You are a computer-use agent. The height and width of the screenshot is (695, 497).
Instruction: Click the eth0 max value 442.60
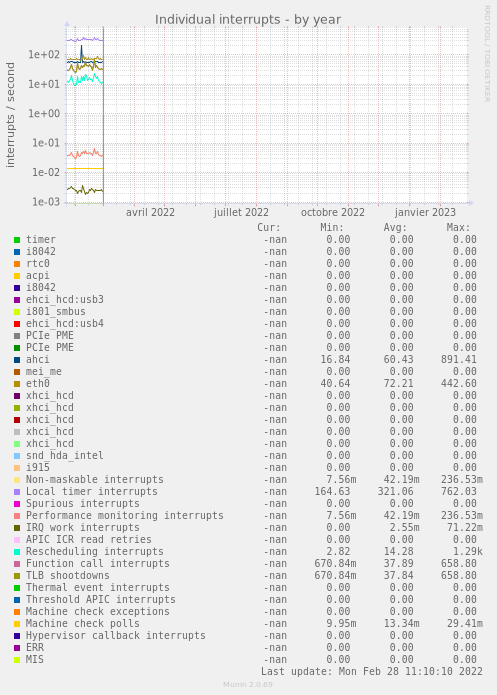pos(458,383)
